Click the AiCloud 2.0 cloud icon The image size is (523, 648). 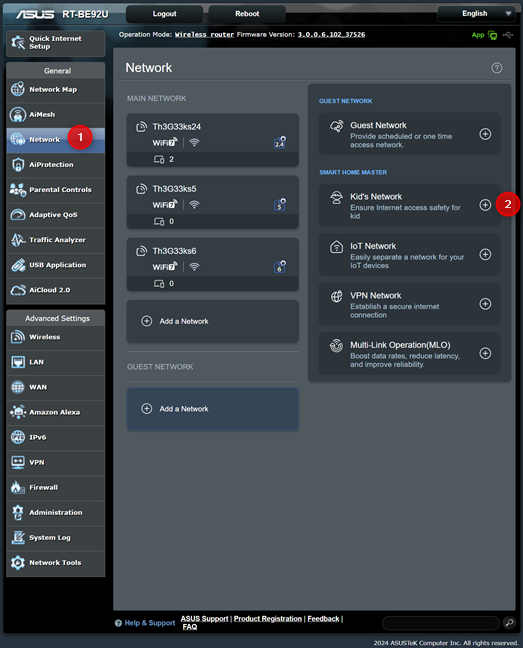18,290
